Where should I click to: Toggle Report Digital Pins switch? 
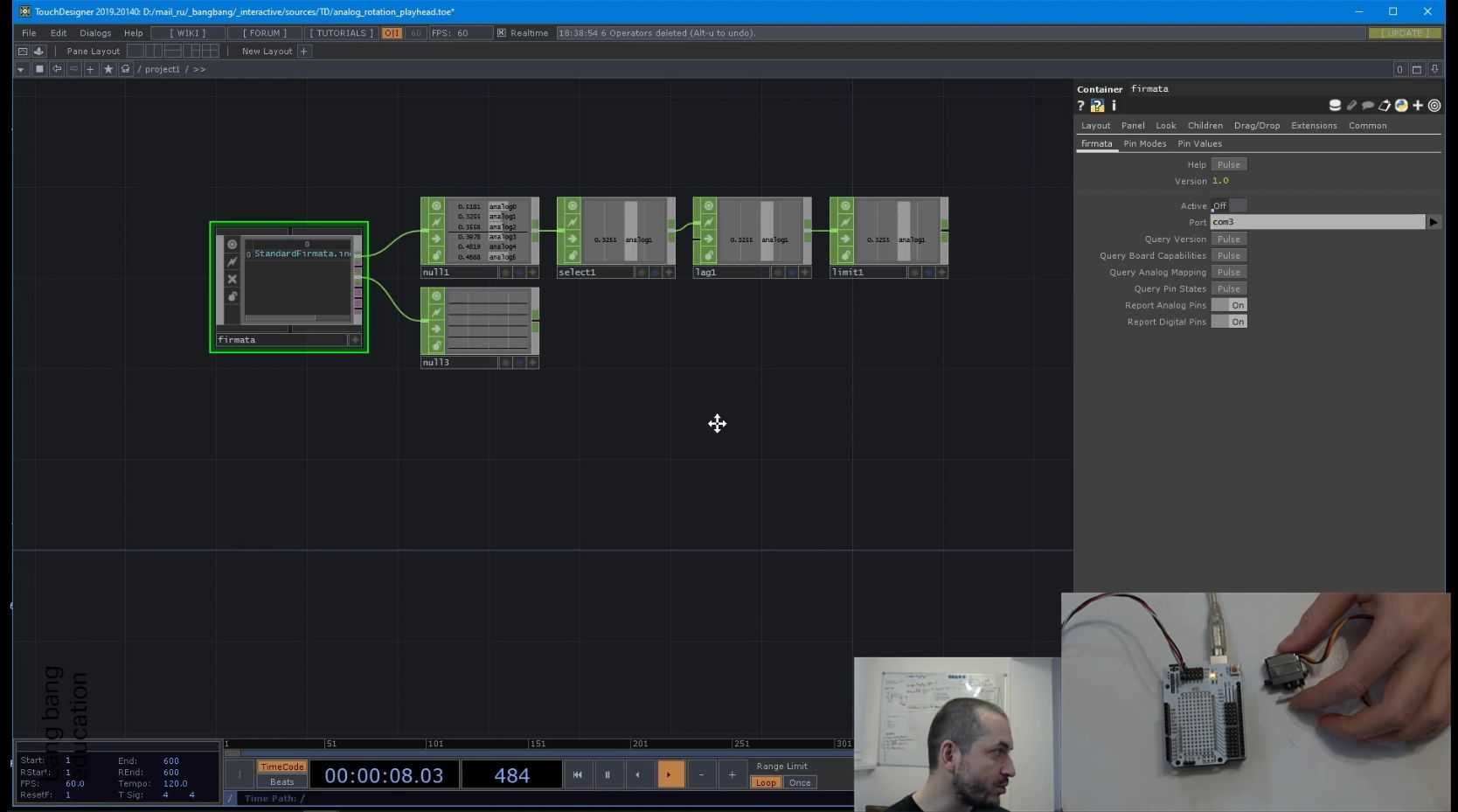[x=1229, y=322]
